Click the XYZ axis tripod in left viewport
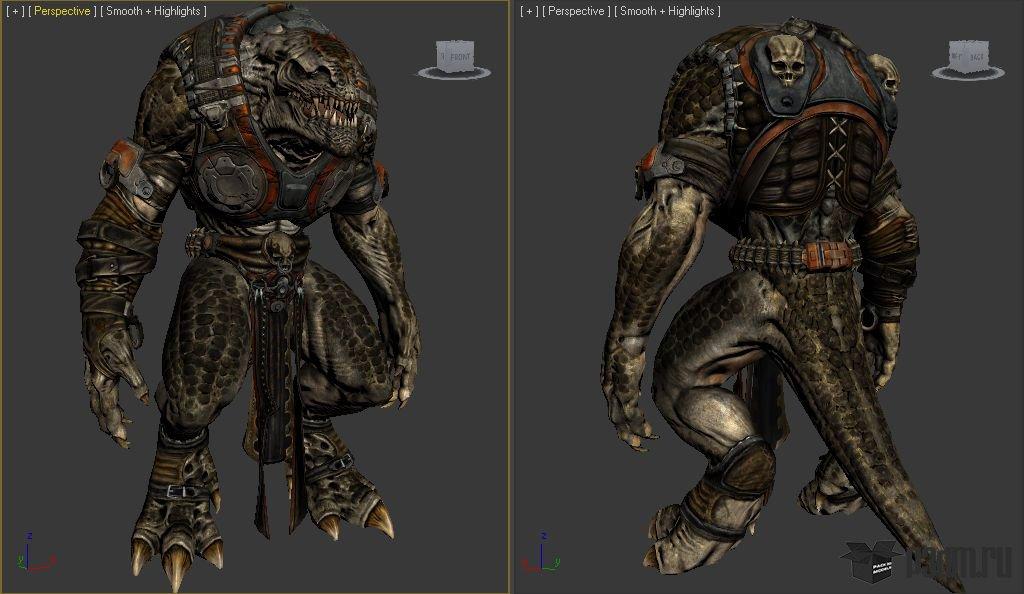 click(x=34, y=554)
